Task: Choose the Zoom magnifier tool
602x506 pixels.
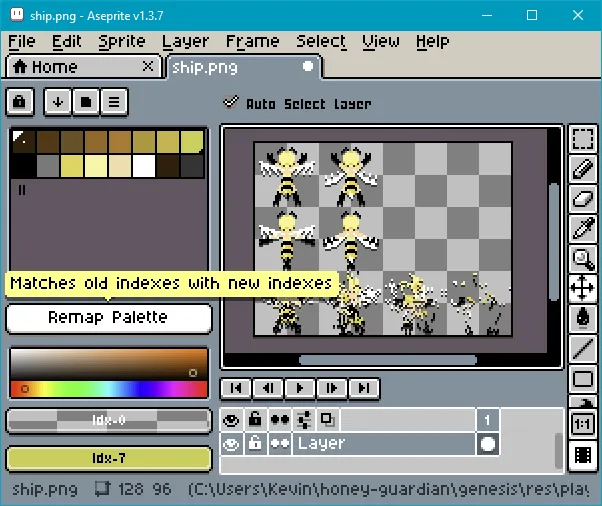Action: [x=582, y=260]
